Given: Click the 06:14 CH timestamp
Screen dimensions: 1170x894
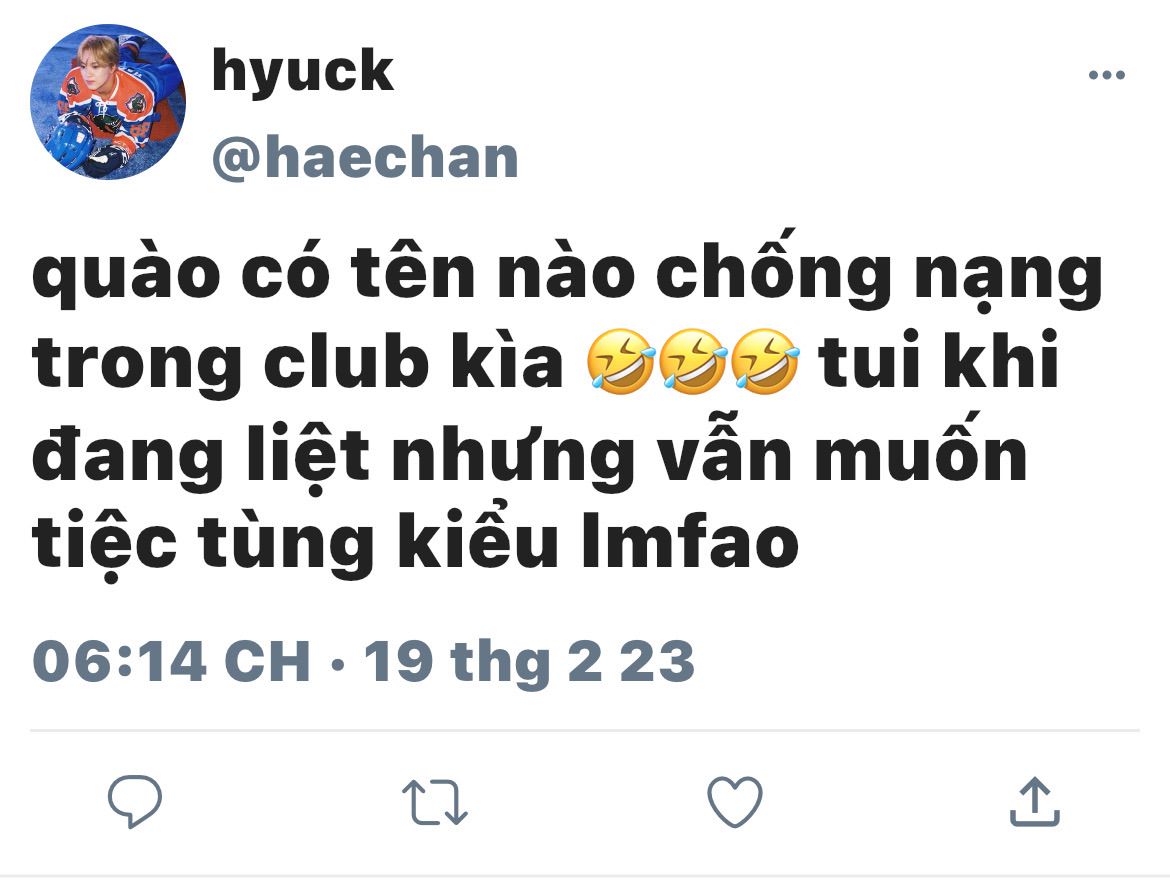Looking at the screenshot, I should click(172, 662).
